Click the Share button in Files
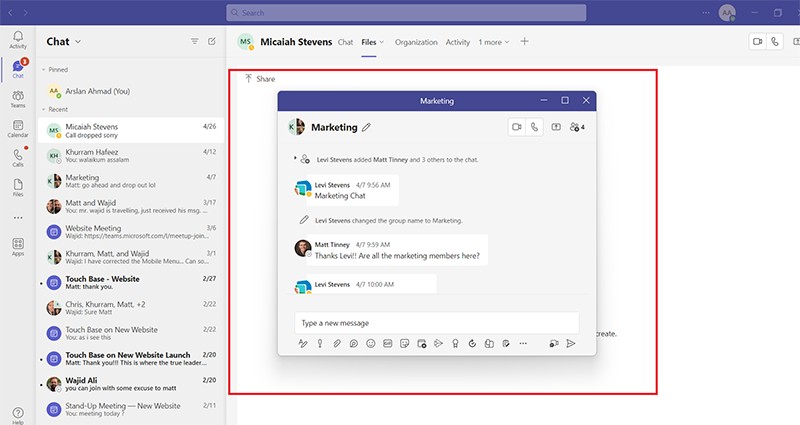This screenshot has height=425, width=800. point(260,79)
